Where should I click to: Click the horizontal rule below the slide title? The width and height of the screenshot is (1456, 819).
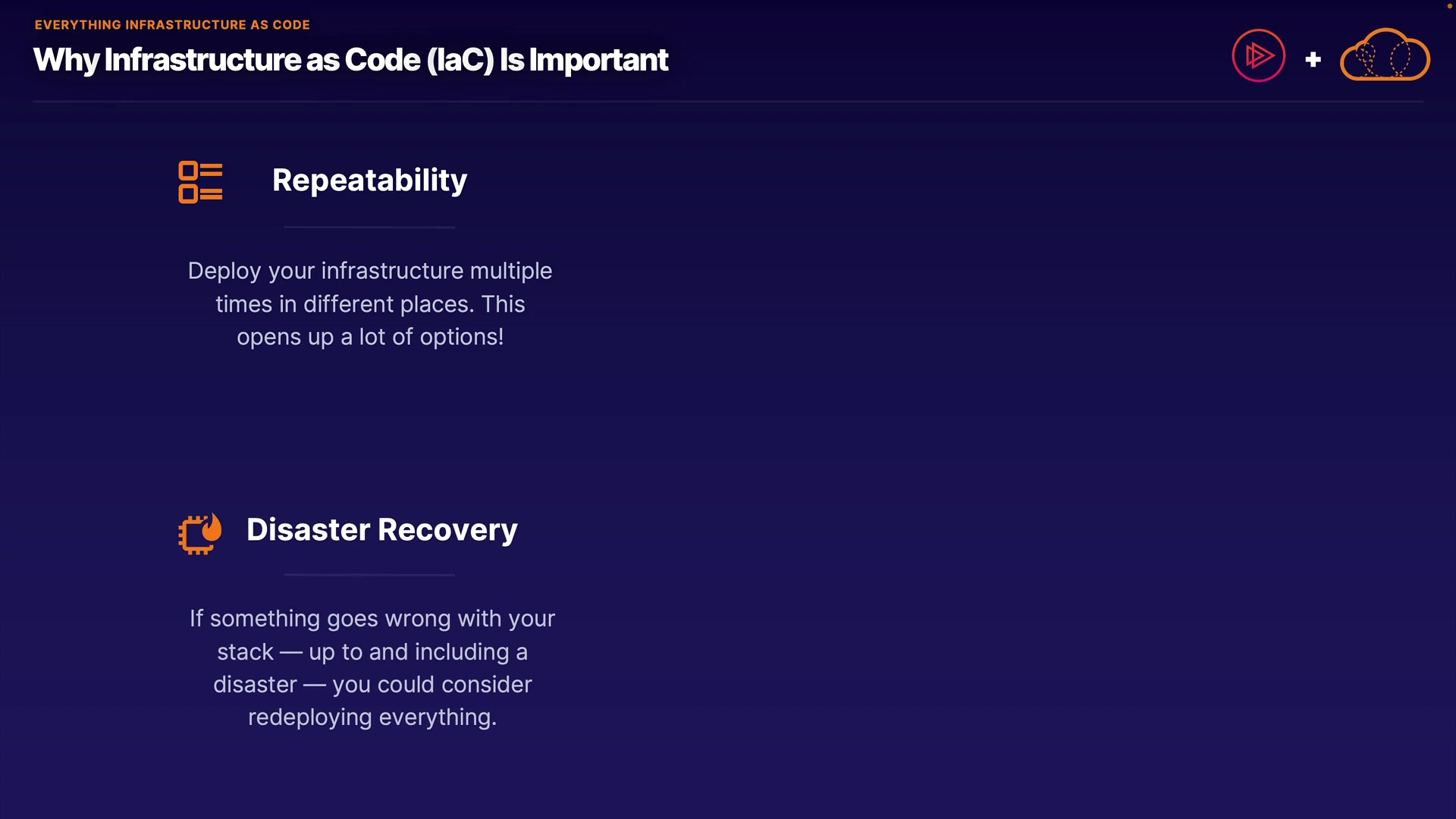pyautogui.click(x=727, y=101)
